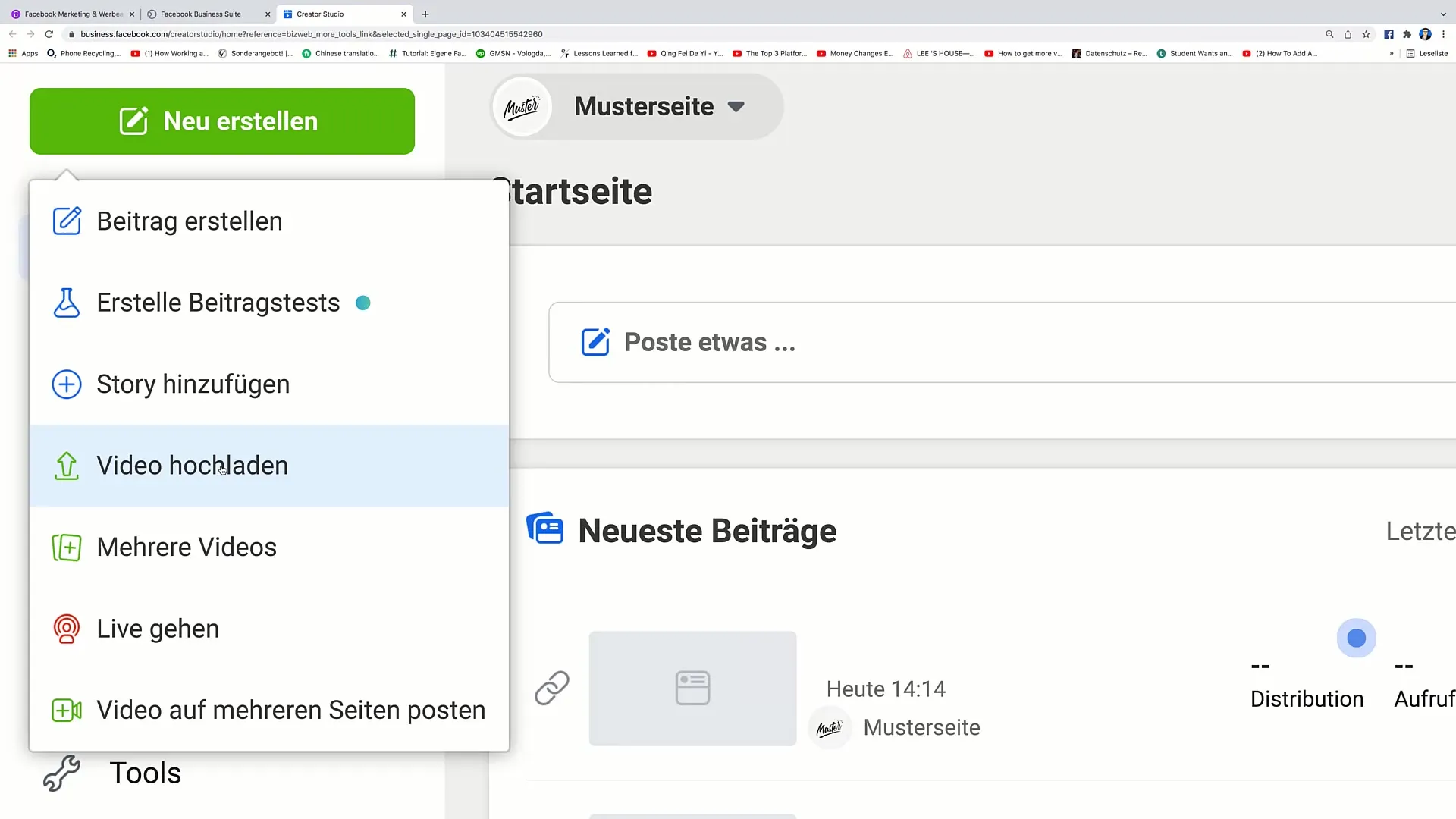Expand the hidden bookmarks overflow chevron

[x=1392, y=54]
